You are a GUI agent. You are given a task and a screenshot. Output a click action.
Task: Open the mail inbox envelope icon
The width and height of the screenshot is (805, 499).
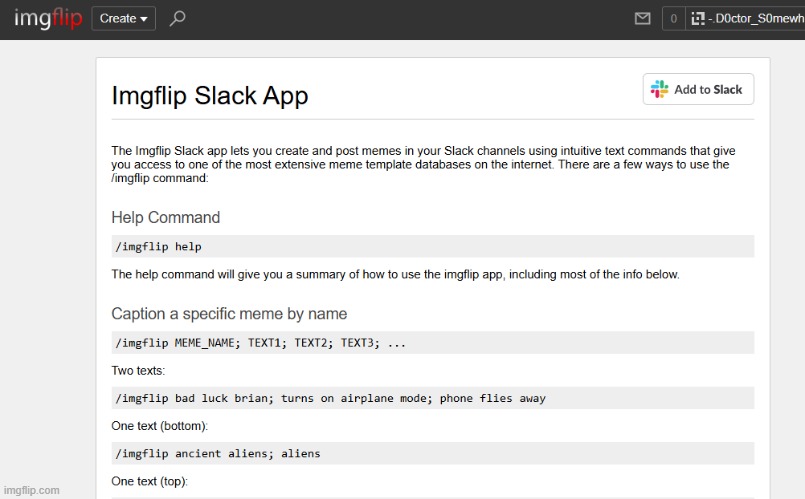click(x=643, y=19)
